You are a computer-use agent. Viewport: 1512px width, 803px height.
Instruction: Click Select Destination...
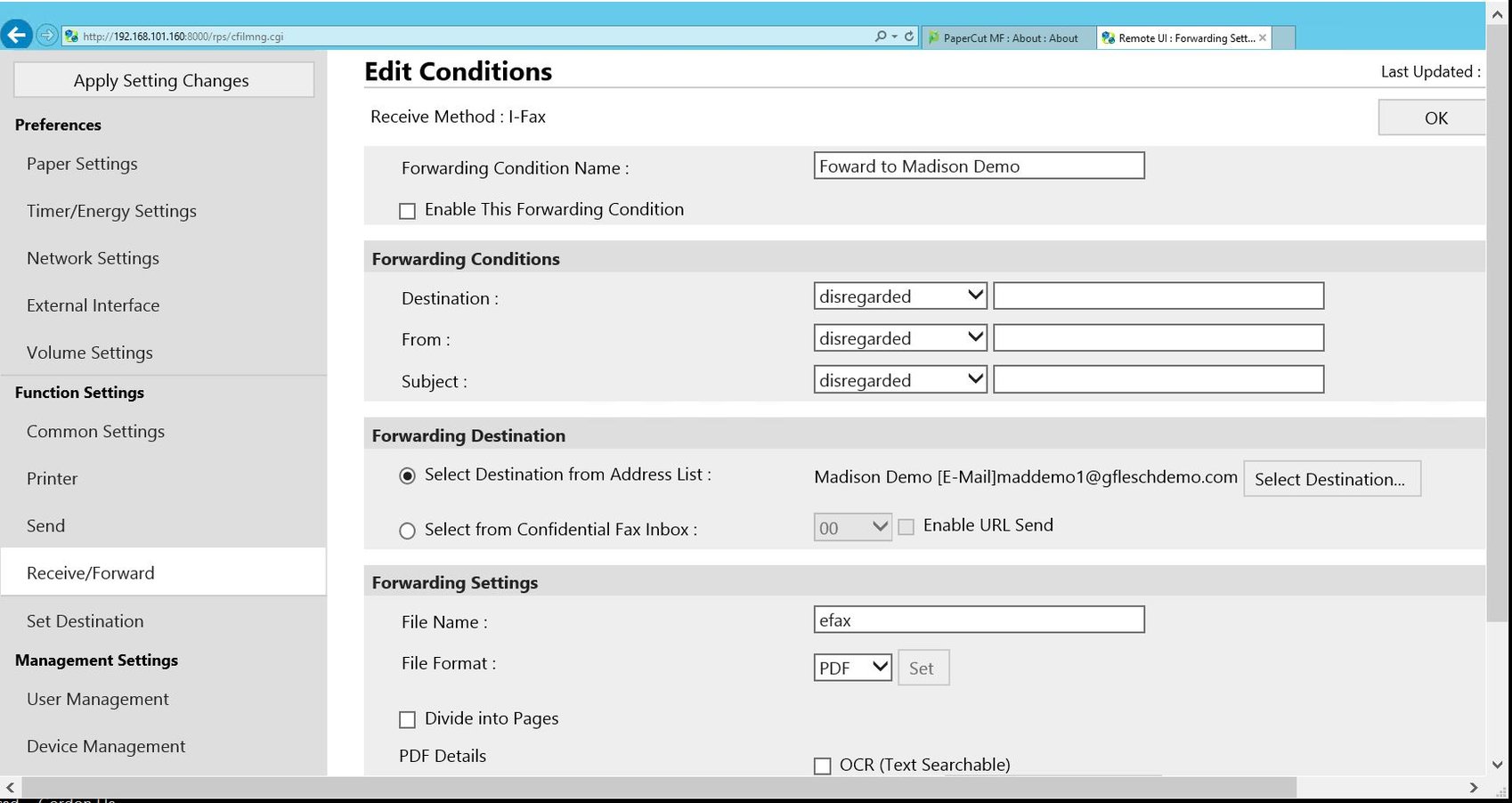pos(1331,479)
